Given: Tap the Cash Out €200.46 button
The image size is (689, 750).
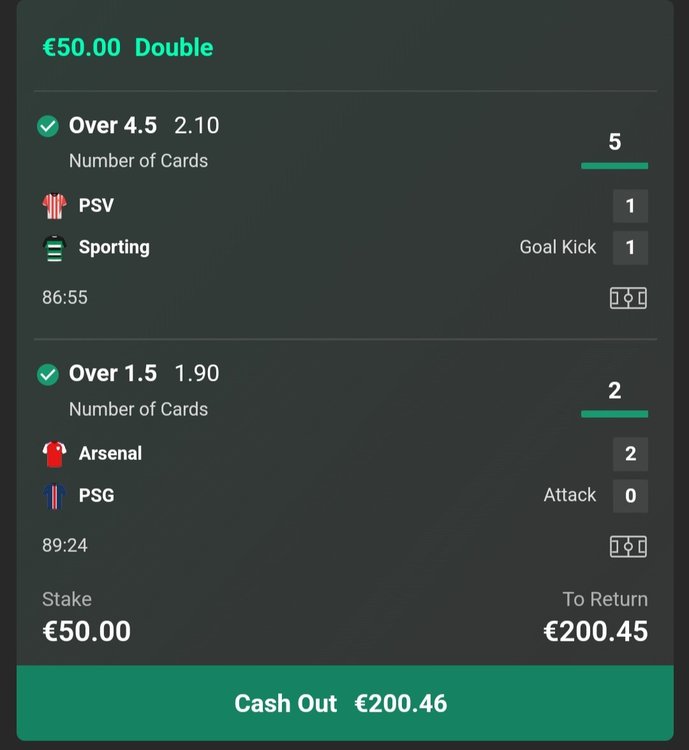Looking at the screenshot, I should (345, 703).
